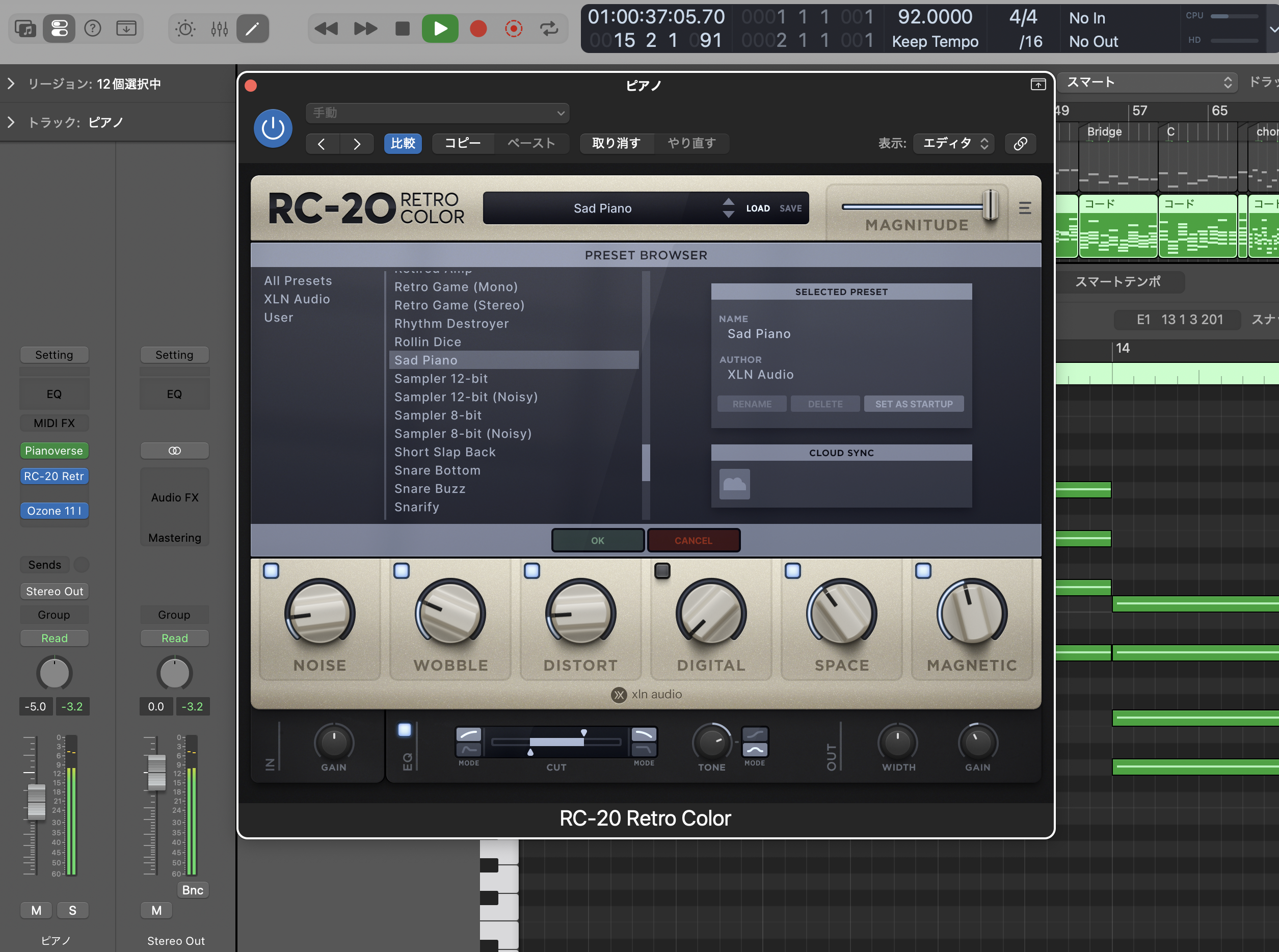Select XLN Audio preset category
The width and height of the screenshot is (1279, 952).
point(297,299)
